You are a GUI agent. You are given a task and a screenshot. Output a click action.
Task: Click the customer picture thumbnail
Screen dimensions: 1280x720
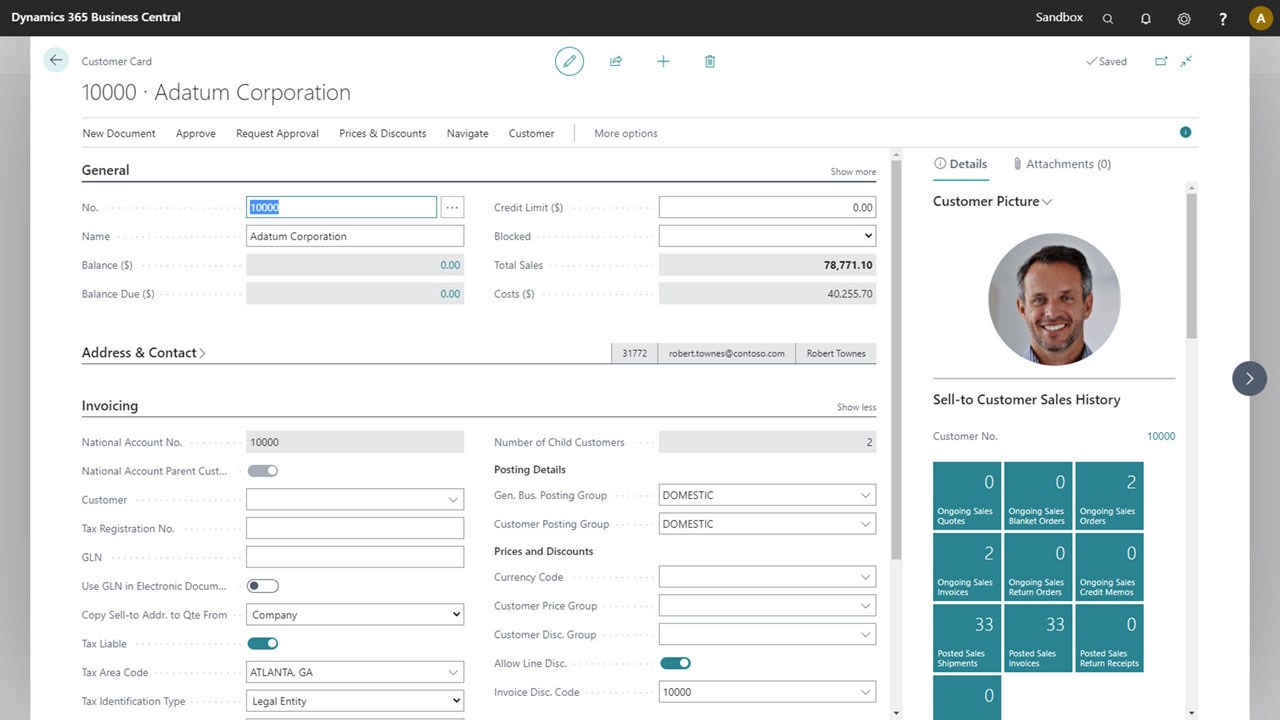point(1054,299)
